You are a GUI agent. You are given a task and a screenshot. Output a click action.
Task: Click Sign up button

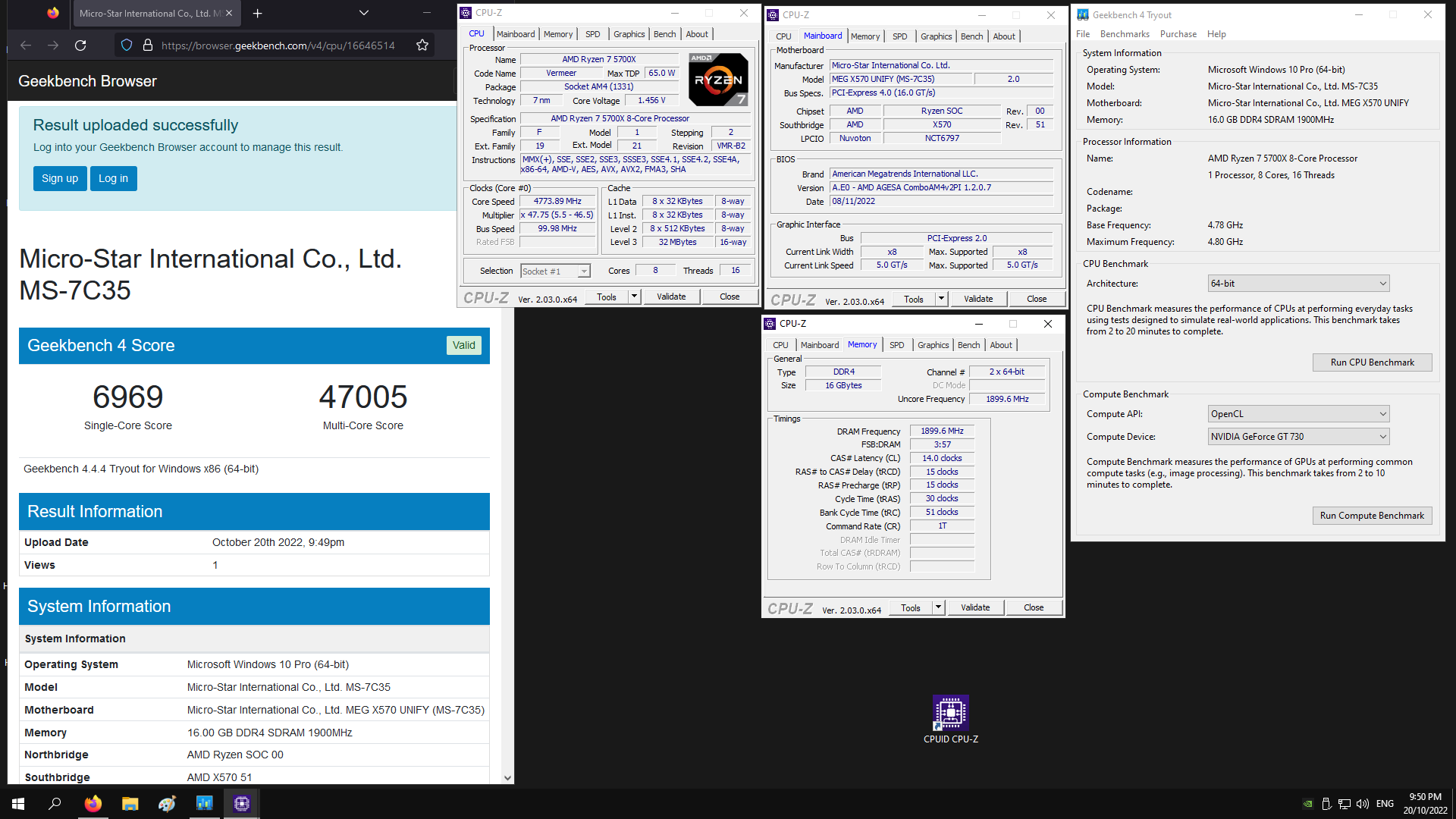coord(60,178)
